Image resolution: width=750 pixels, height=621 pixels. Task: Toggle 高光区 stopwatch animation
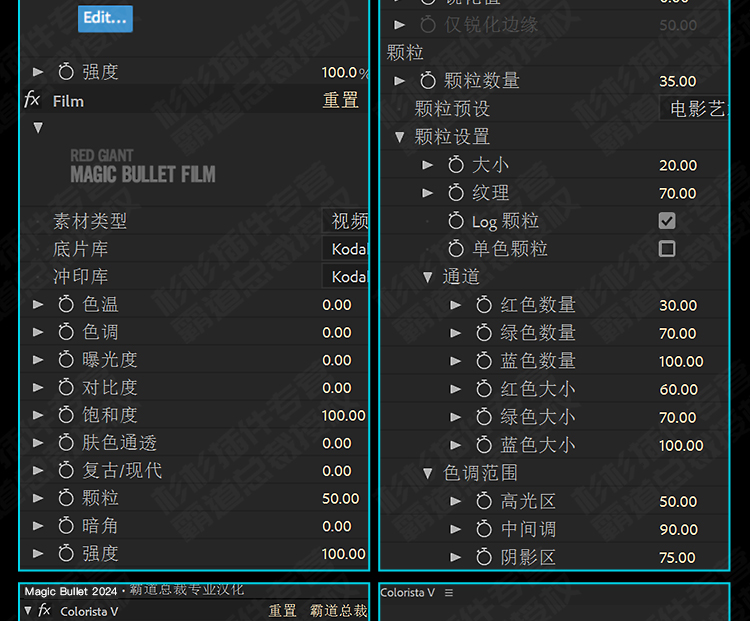[484, 501]
